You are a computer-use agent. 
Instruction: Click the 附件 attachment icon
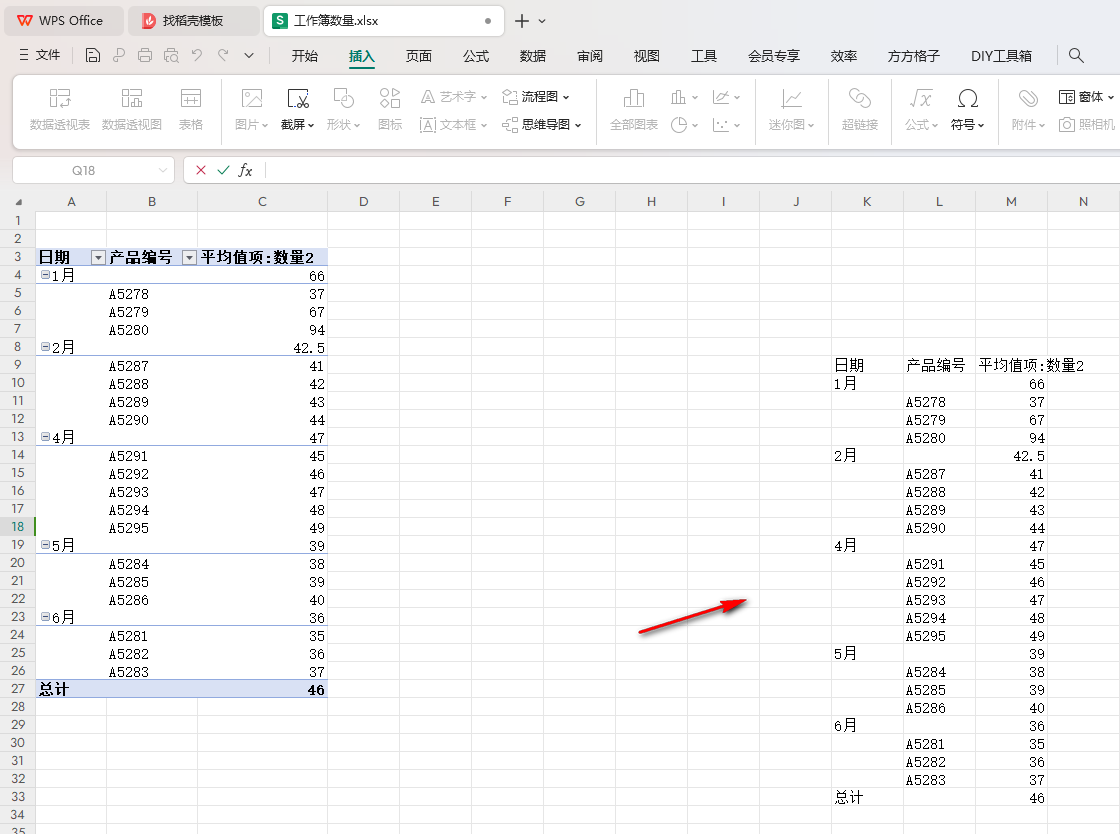pyautogui.click(x=1028, y=109)
